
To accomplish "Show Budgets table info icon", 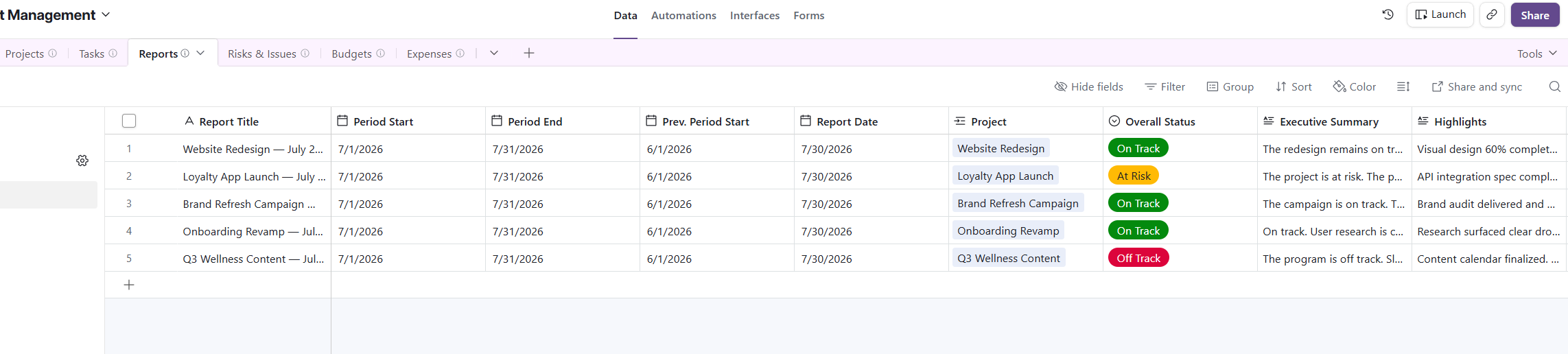I will [381, 53].
